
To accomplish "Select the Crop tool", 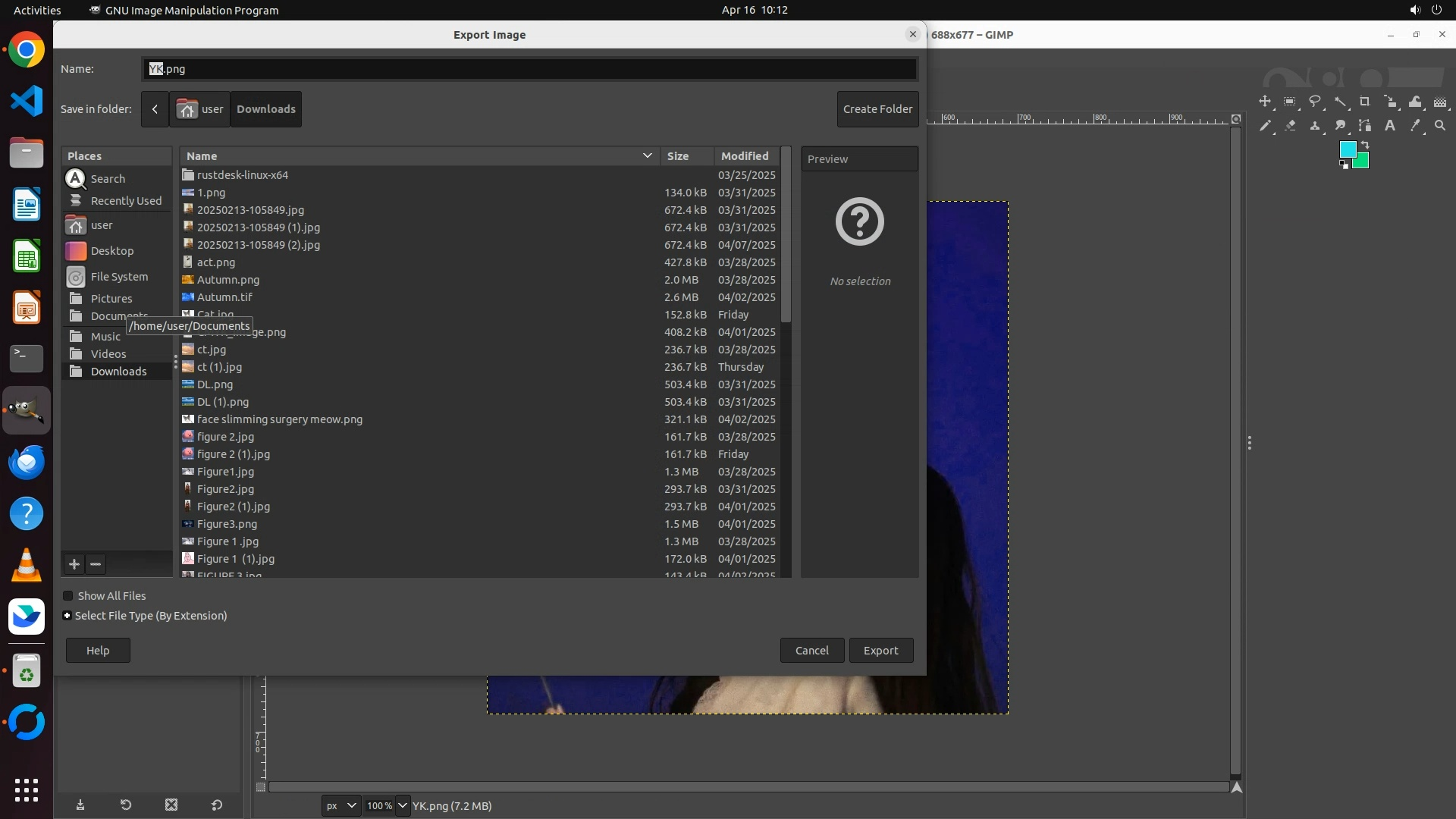I will [x=1365, y=102].
